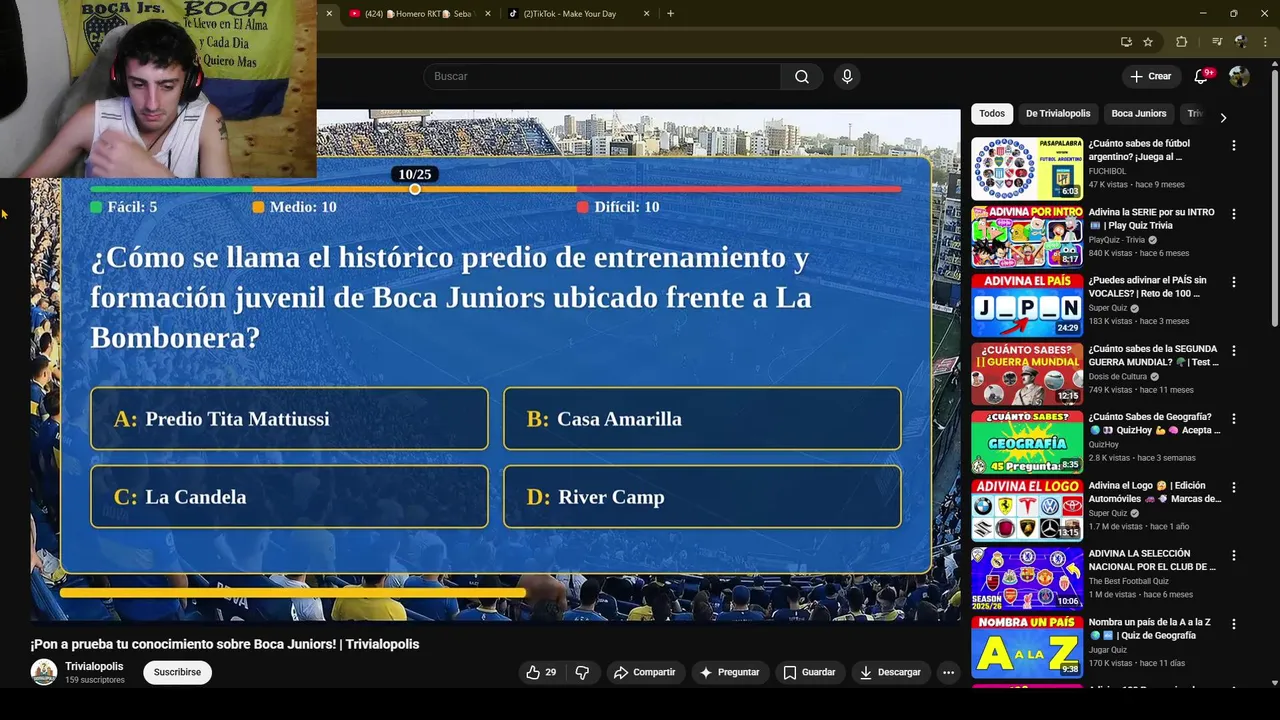Close the leftmost browser tab
Screen dimensions: 1280x720
tap(329, 14)
